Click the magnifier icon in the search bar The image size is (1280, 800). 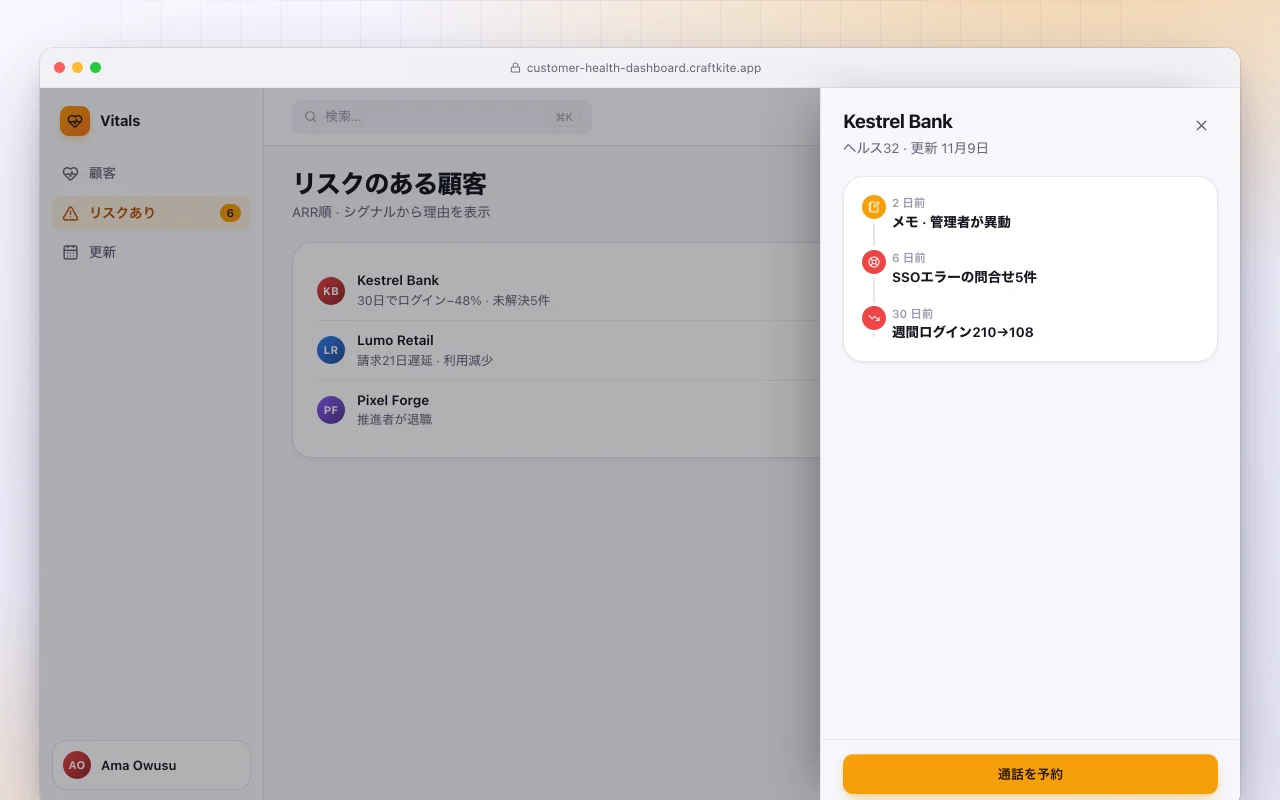point(310,117)
